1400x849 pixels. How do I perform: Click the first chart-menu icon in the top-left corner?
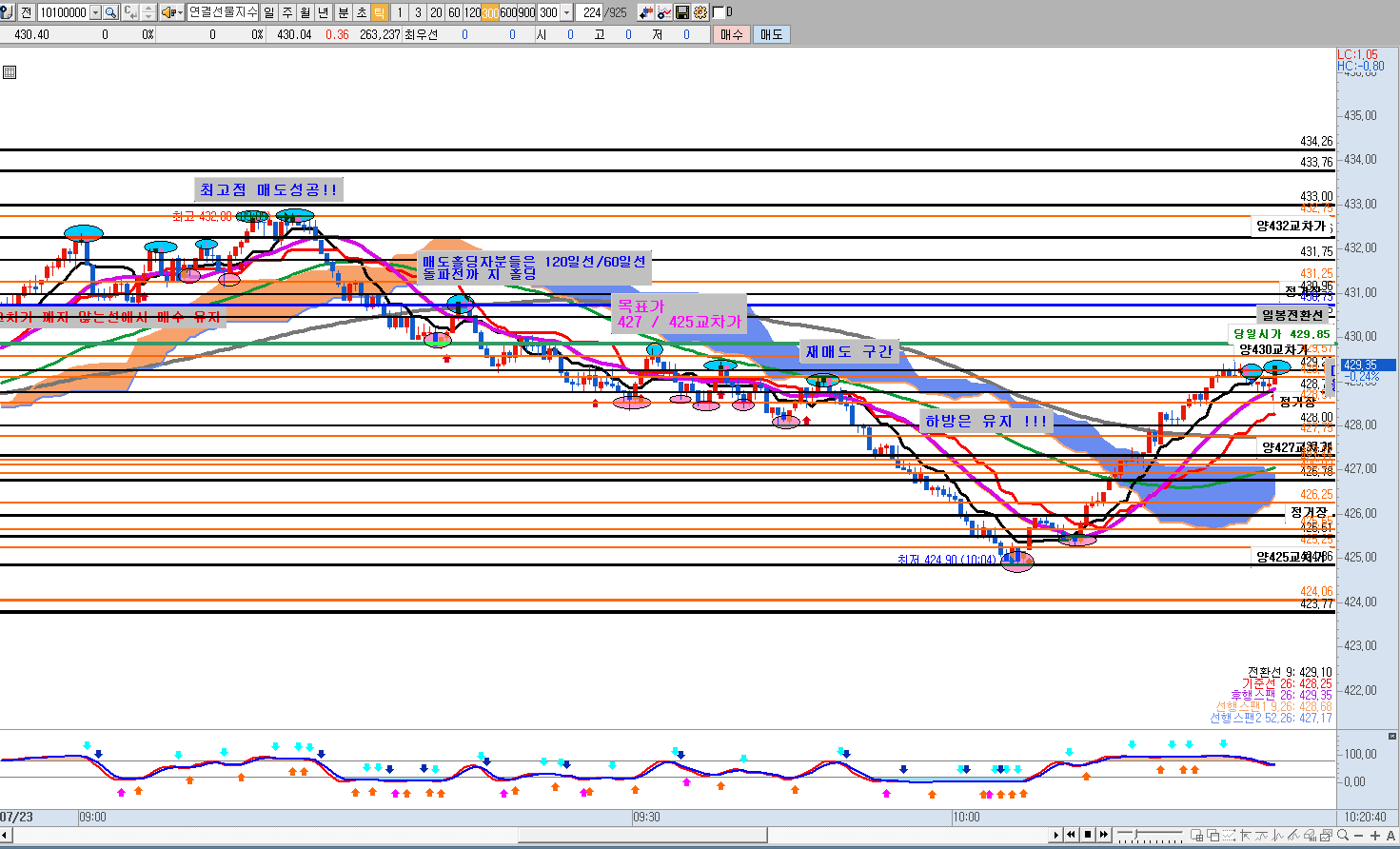[x=8, y=12]
